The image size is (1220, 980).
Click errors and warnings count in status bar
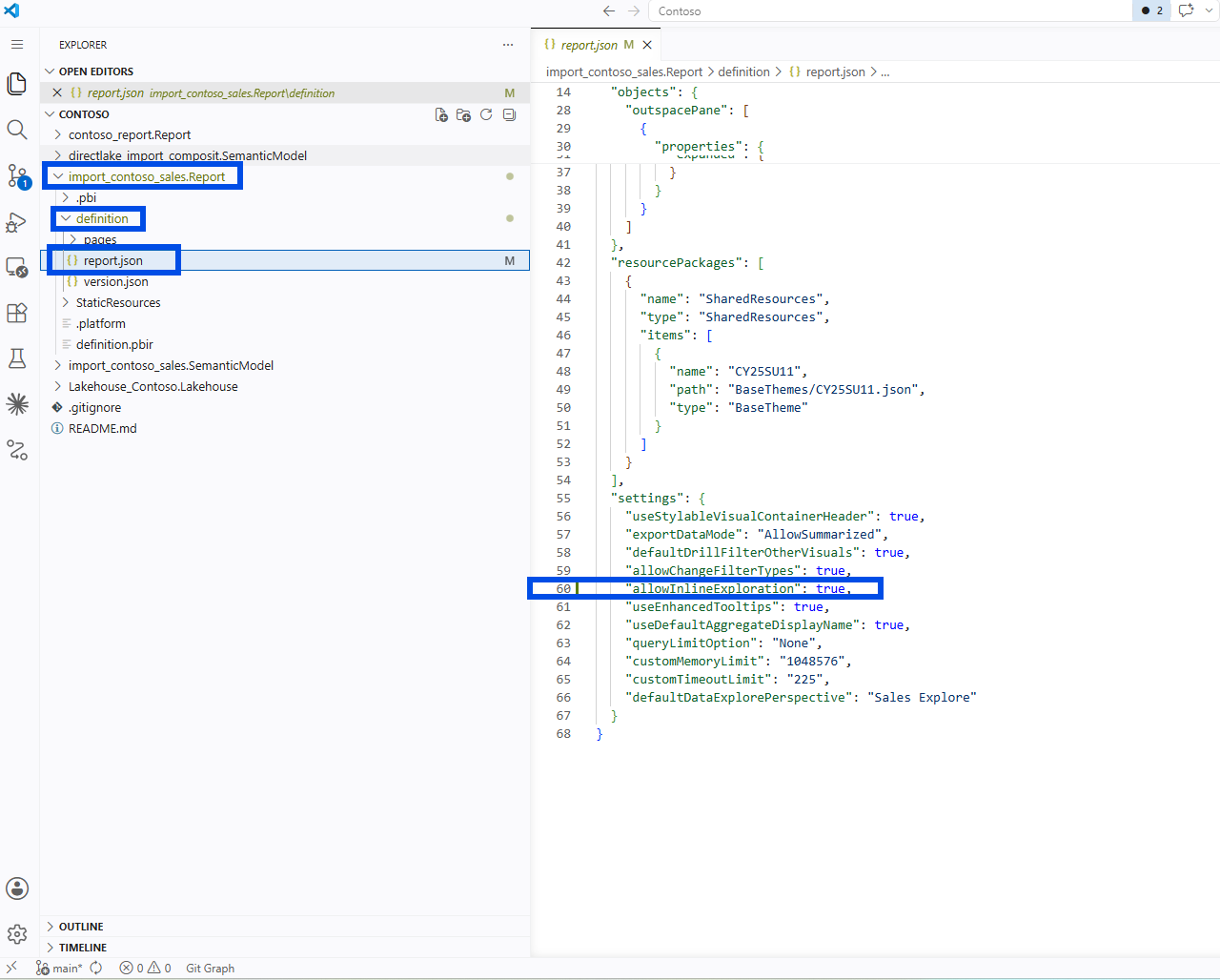pyautogui.click(x=145, y=968)
